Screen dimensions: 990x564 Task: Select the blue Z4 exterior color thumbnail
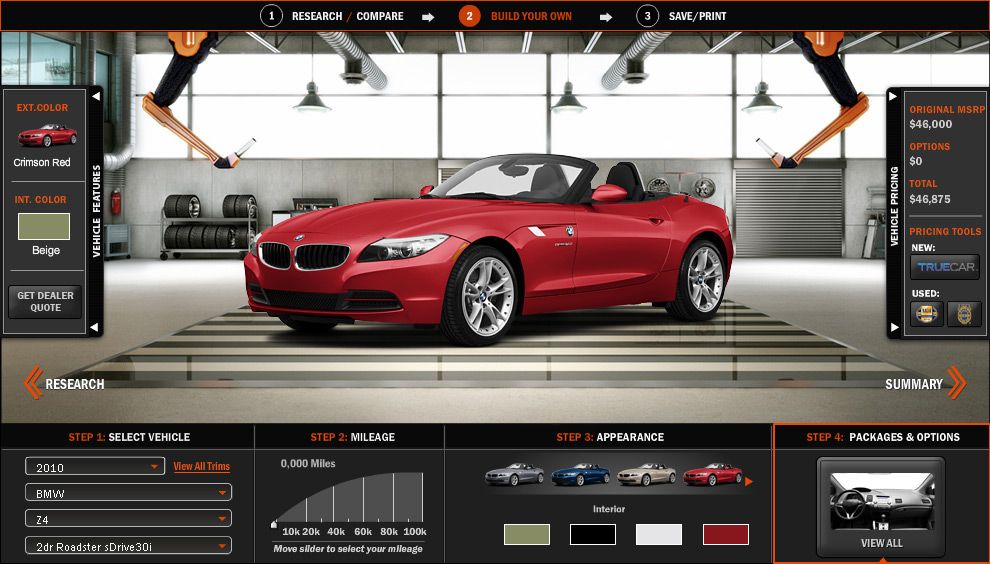click(580, 474)
